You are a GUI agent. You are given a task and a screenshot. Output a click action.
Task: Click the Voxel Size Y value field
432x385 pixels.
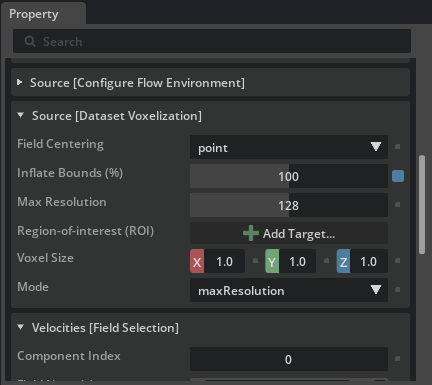tap(297, 261)
